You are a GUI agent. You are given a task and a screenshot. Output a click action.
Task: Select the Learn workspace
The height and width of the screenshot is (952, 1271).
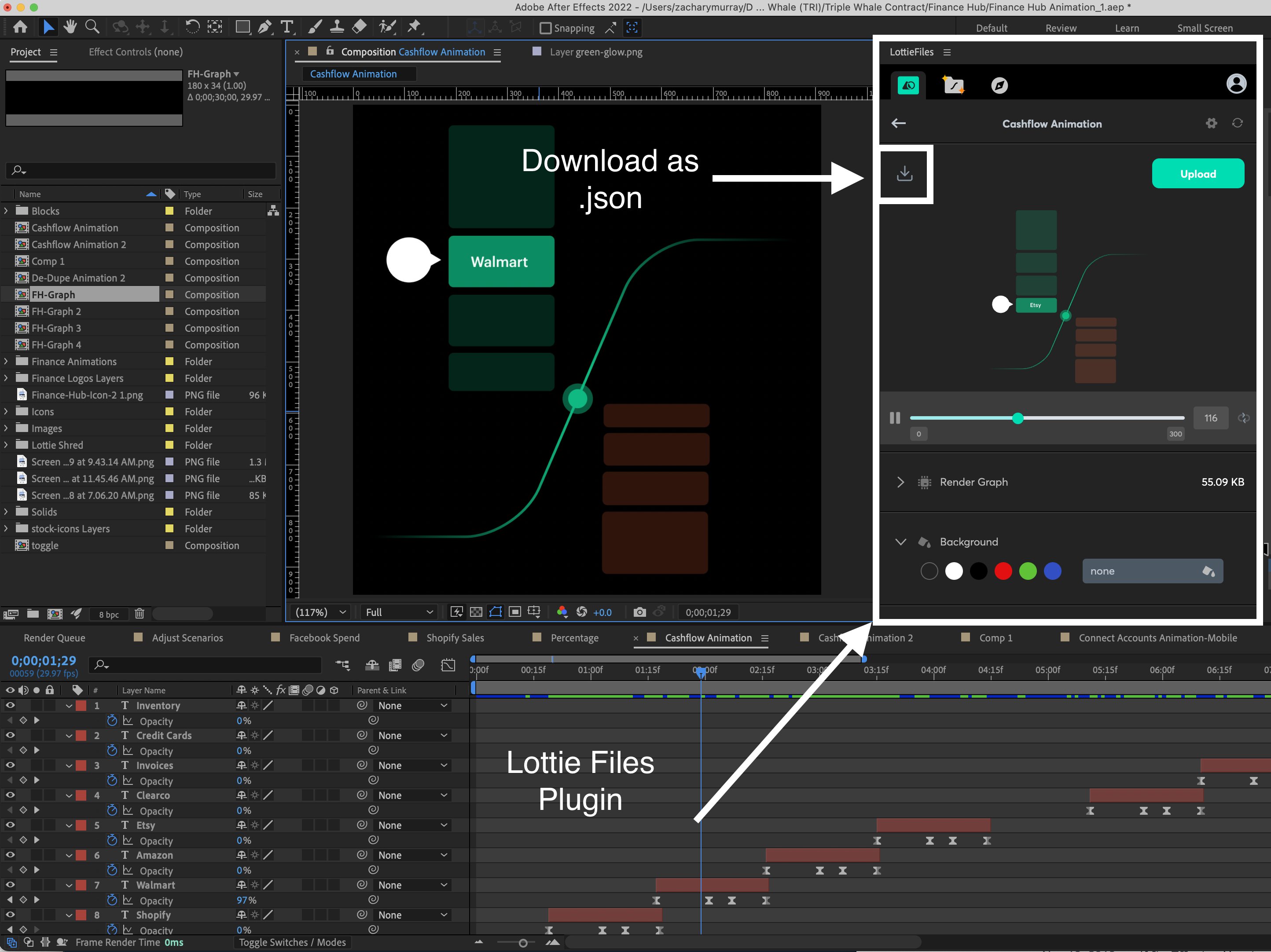(x=1127, y=28)
